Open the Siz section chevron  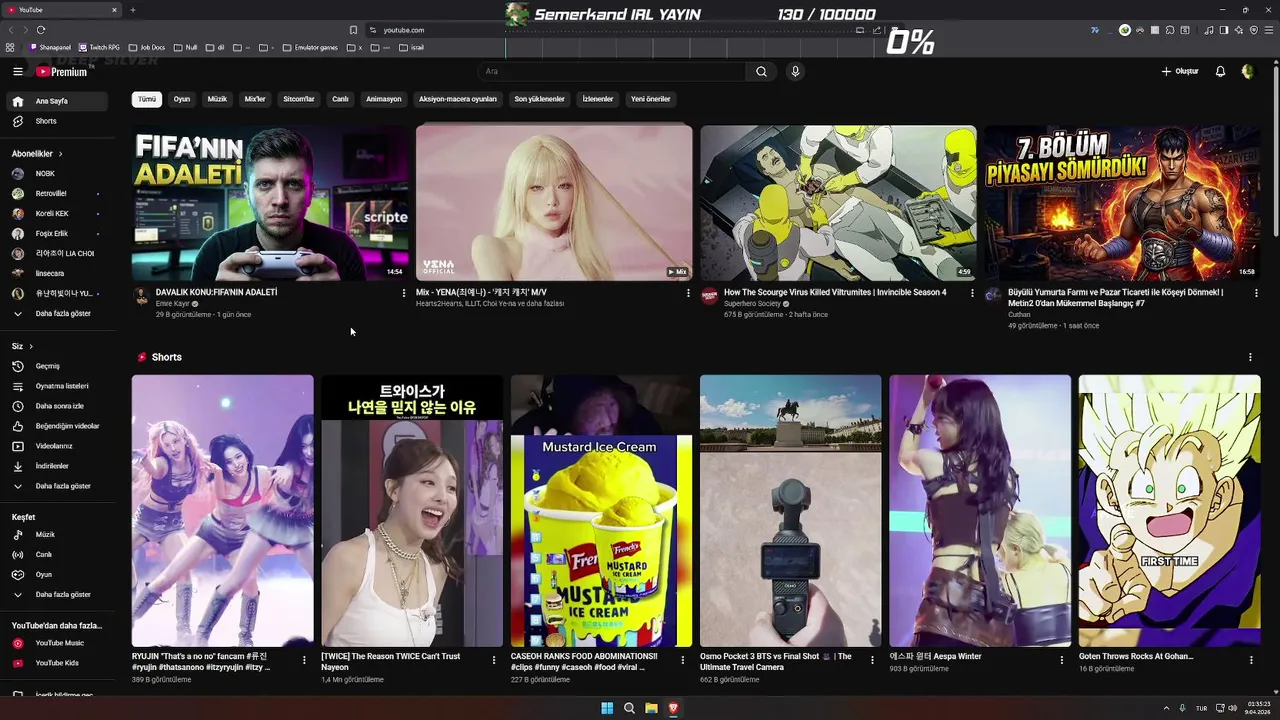[x=31, y=346]
